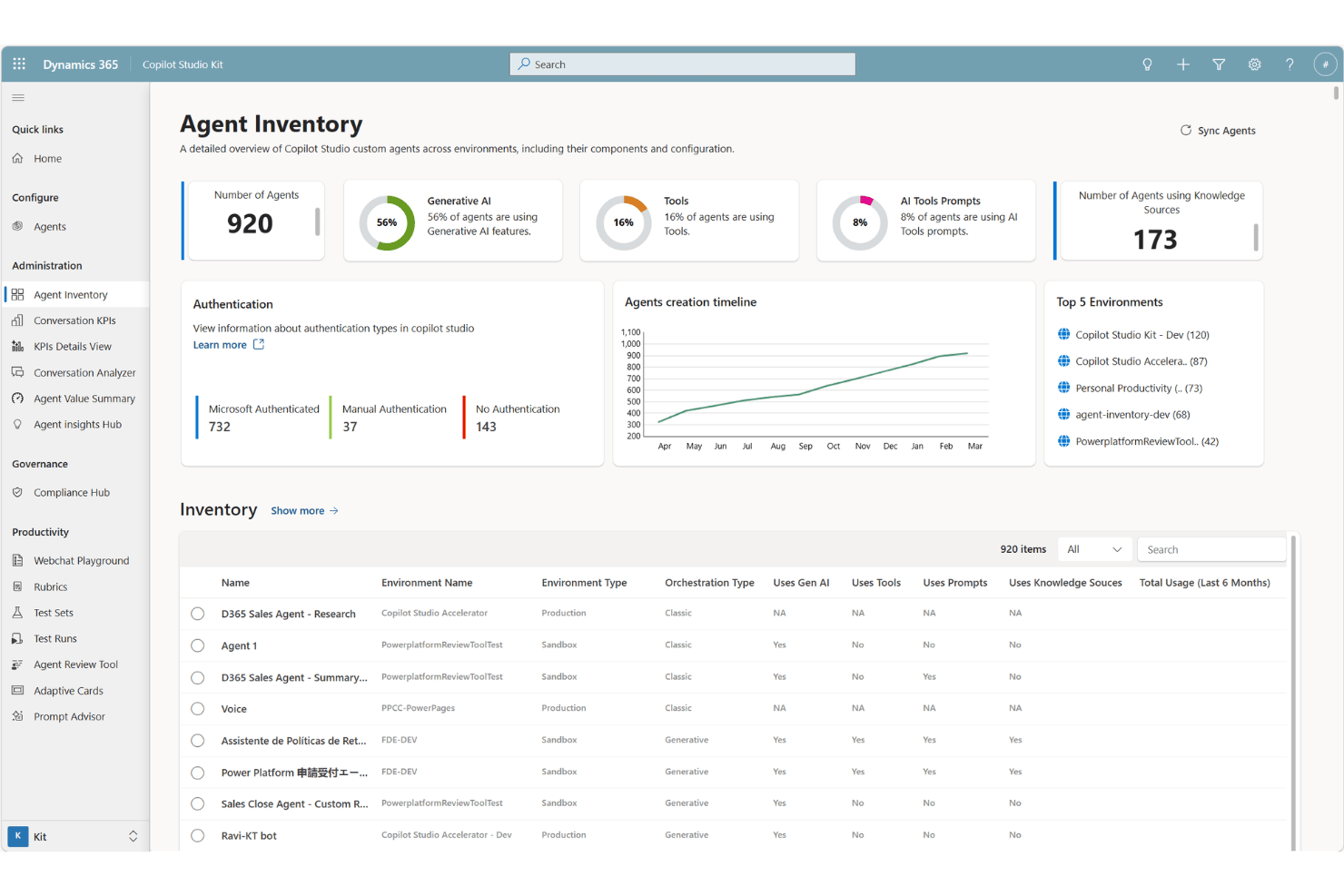Select the D365 Sales Agent - Research row
Viewport: 1344px width, 896px height.
pyautogui.click(x=197, y=614)
